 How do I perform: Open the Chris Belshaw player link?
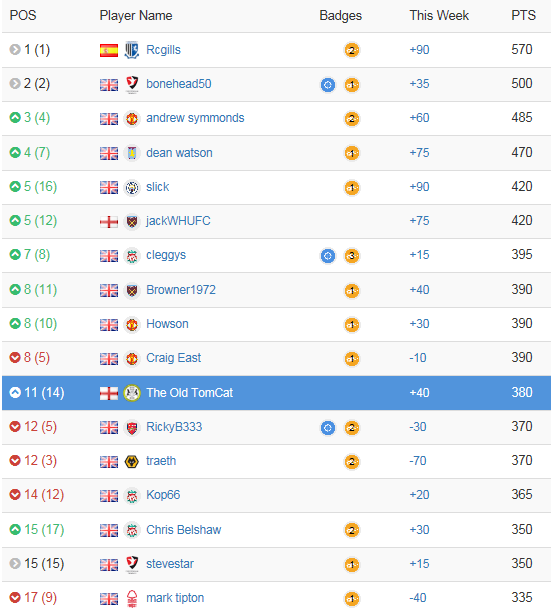coord(184,530)
